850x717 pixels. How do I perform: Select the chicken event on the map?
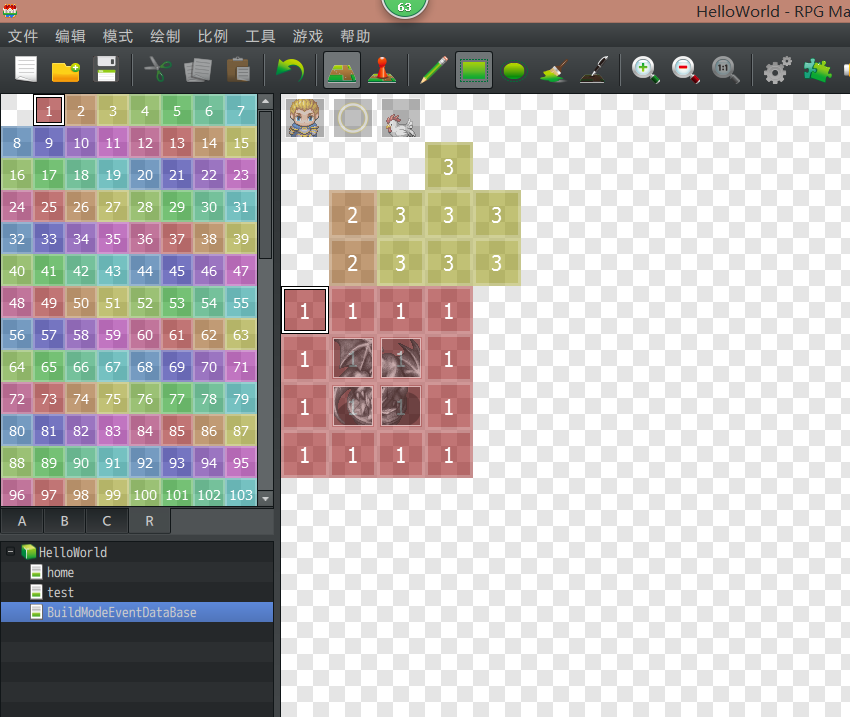(x=401, y=118)
